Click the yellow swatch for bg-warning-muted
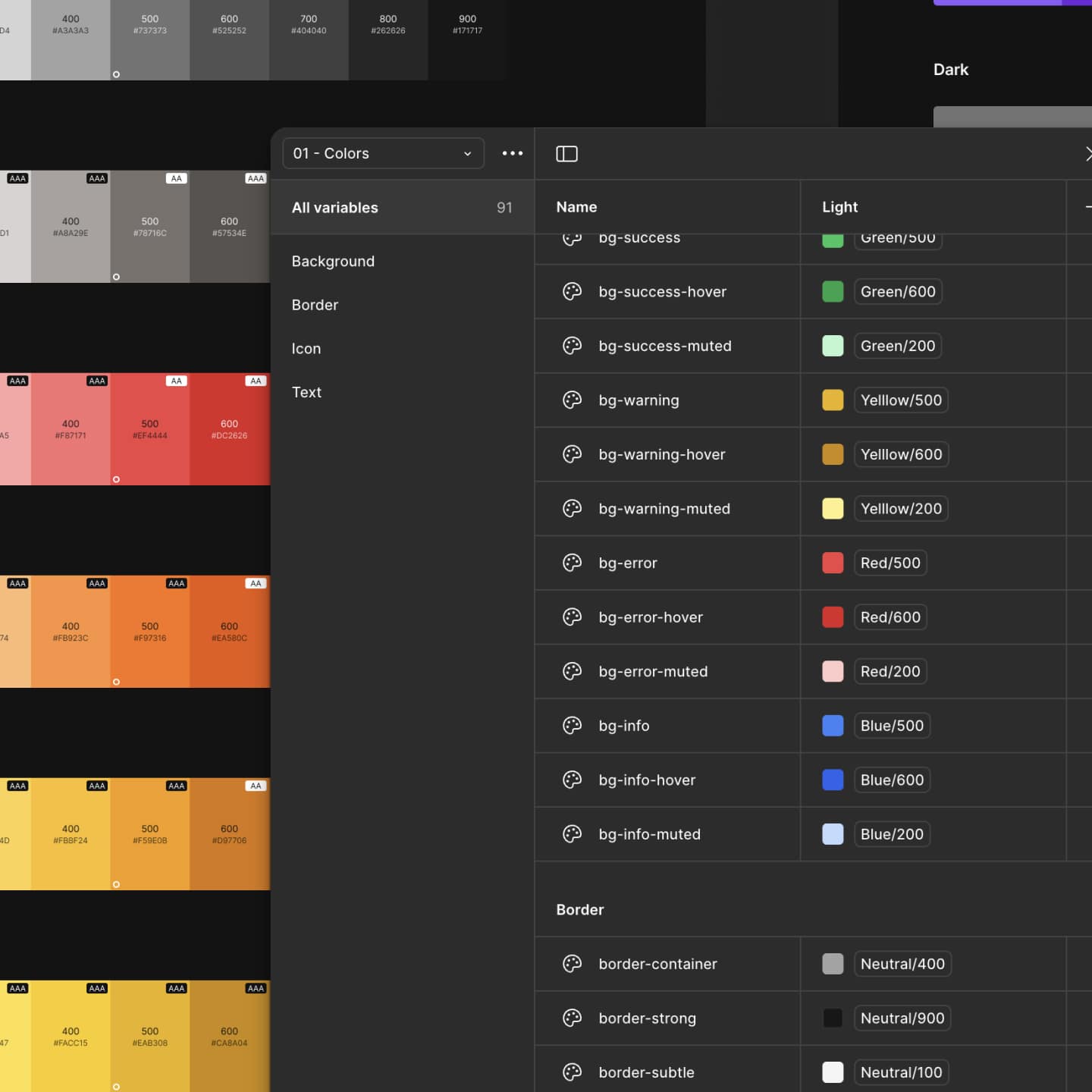The height and width of the screenshot is (1092, 1092). [833, 509]
